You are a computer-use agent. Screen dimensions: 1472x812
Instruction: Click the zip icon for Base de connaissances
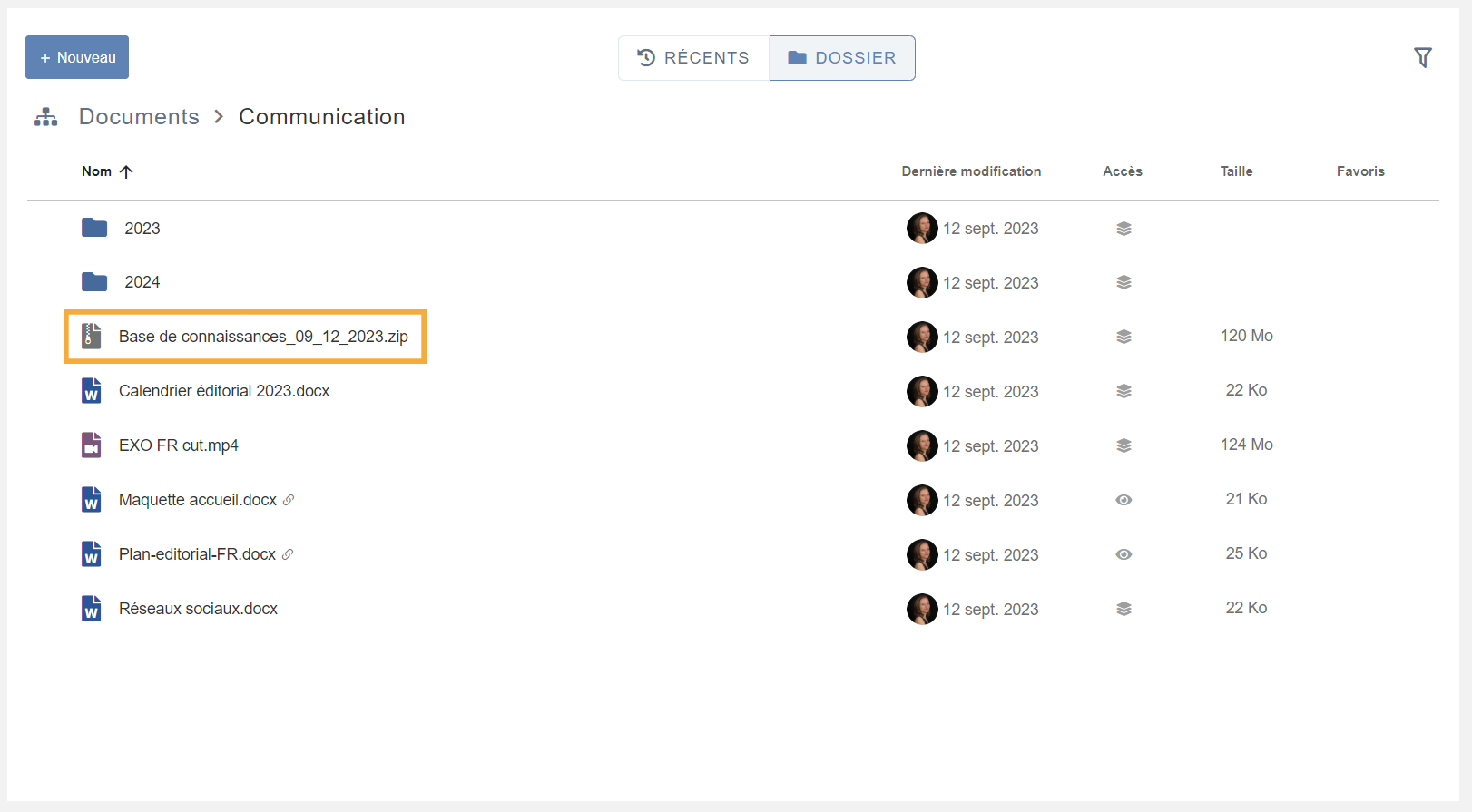click(x=91, y=337)
